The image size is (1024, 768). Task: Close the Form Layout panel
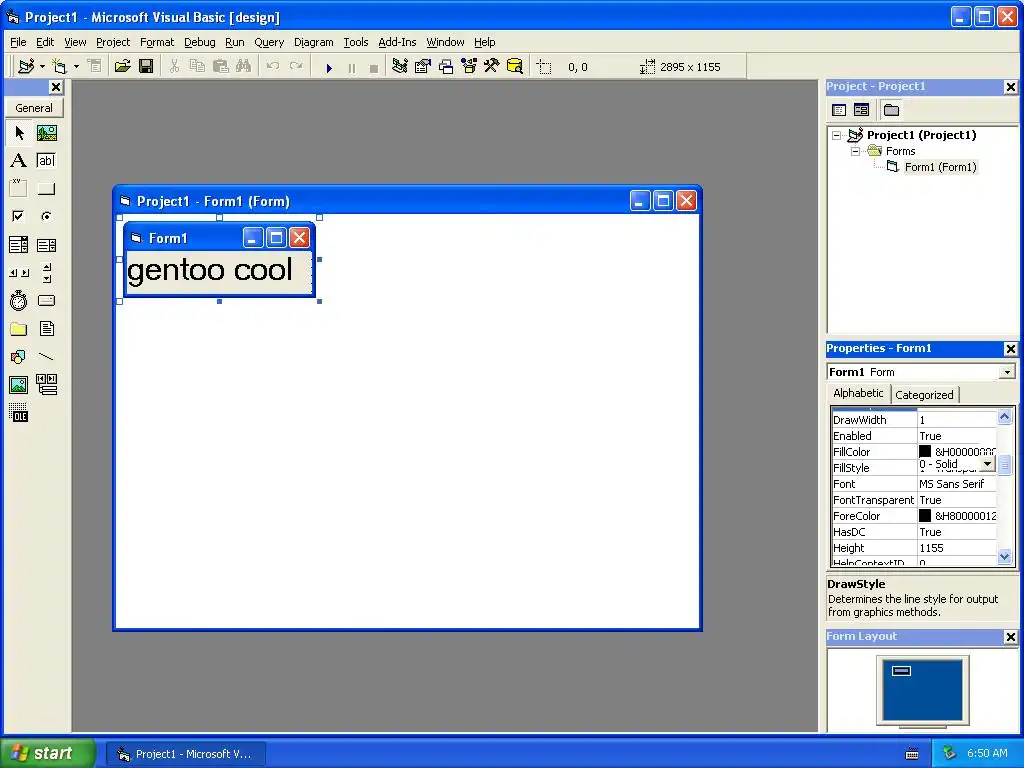1010,637
